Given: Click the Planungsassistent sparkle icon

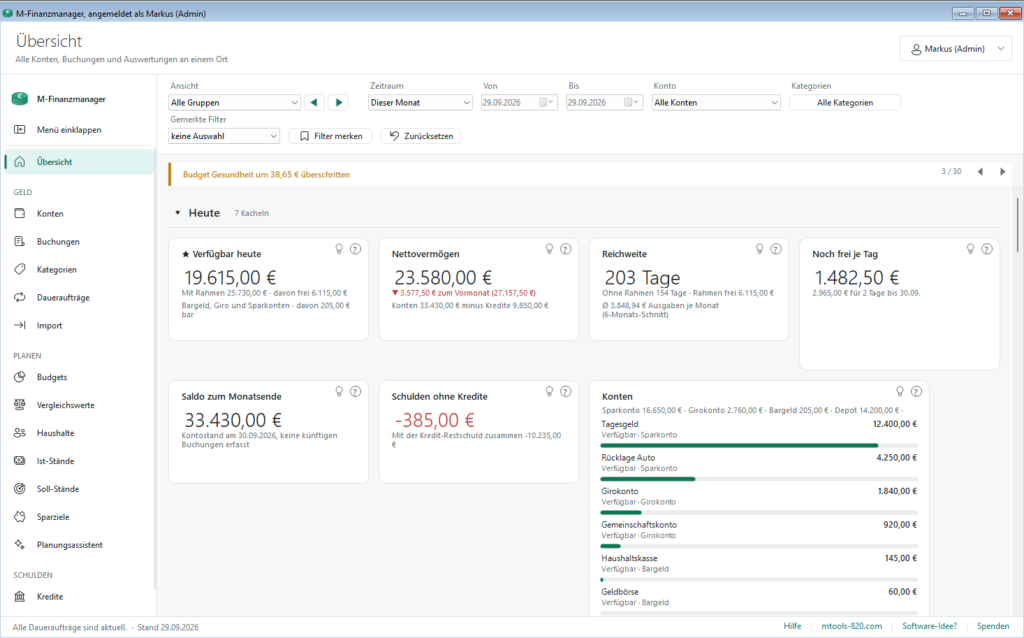Looking at the screenshot, I should [20, 545].
